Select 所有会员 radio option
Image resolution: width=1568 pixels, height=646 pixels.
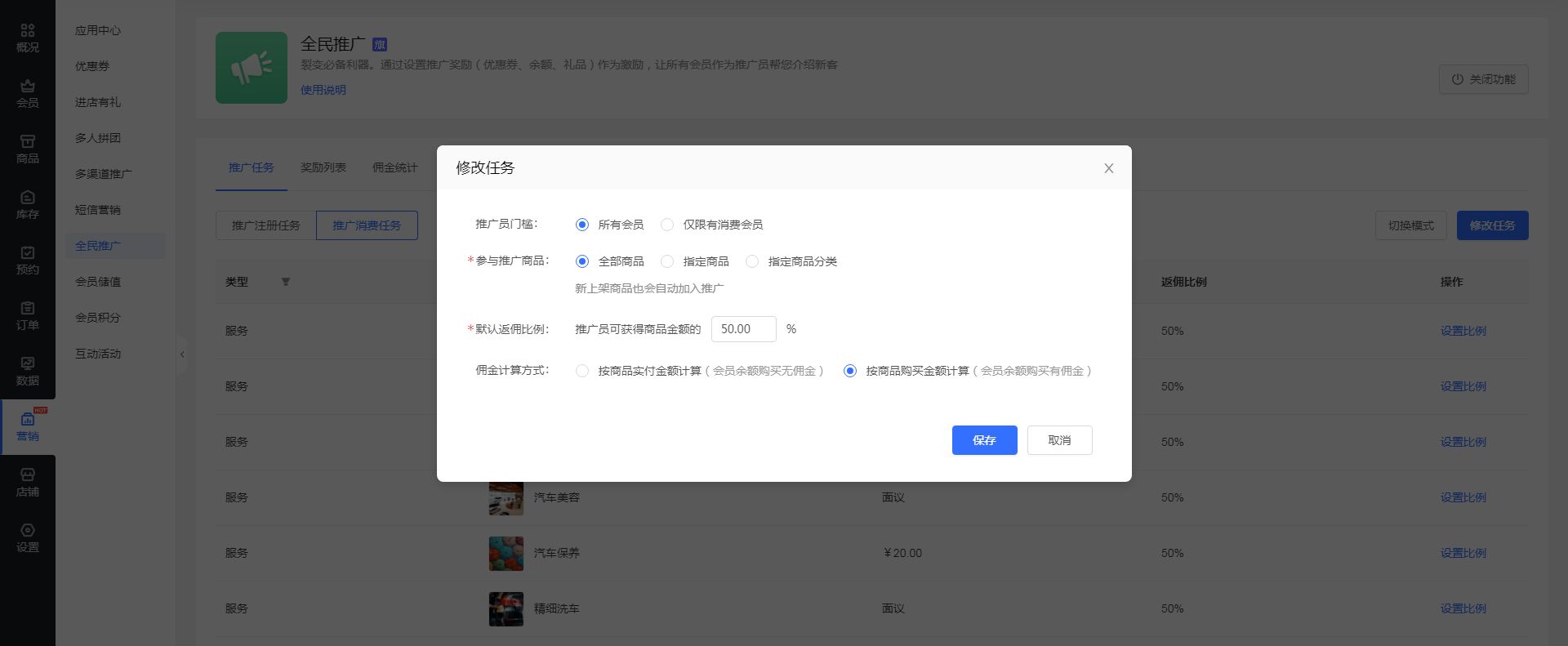coord(582,225)
